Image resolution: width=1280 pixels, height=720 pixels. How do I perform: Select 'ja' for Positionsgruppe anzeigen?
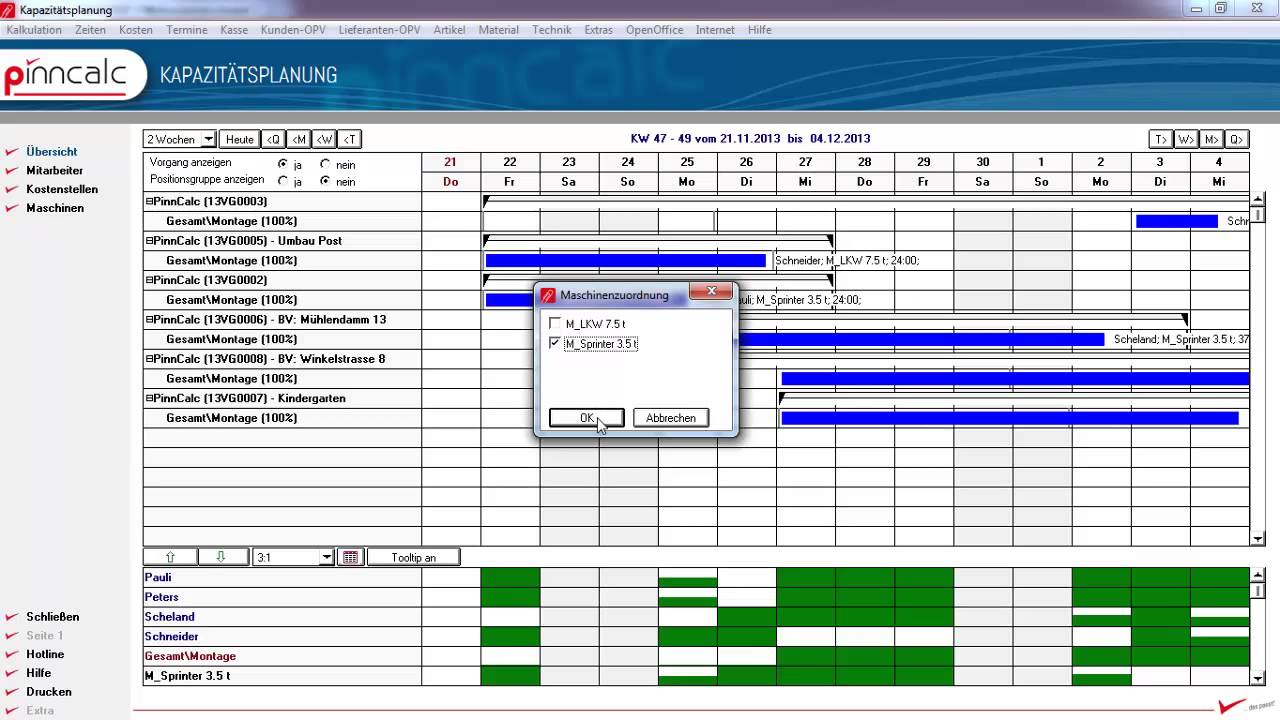[x=283, y=182]
